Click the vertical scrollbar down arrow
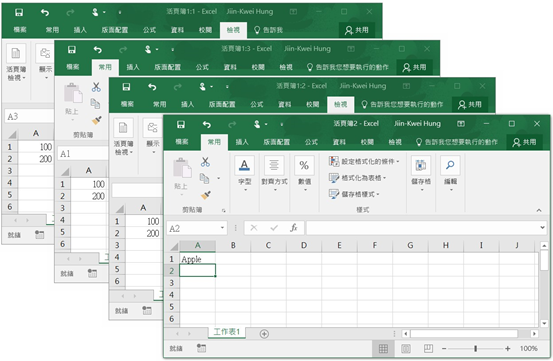 [544, 323]
